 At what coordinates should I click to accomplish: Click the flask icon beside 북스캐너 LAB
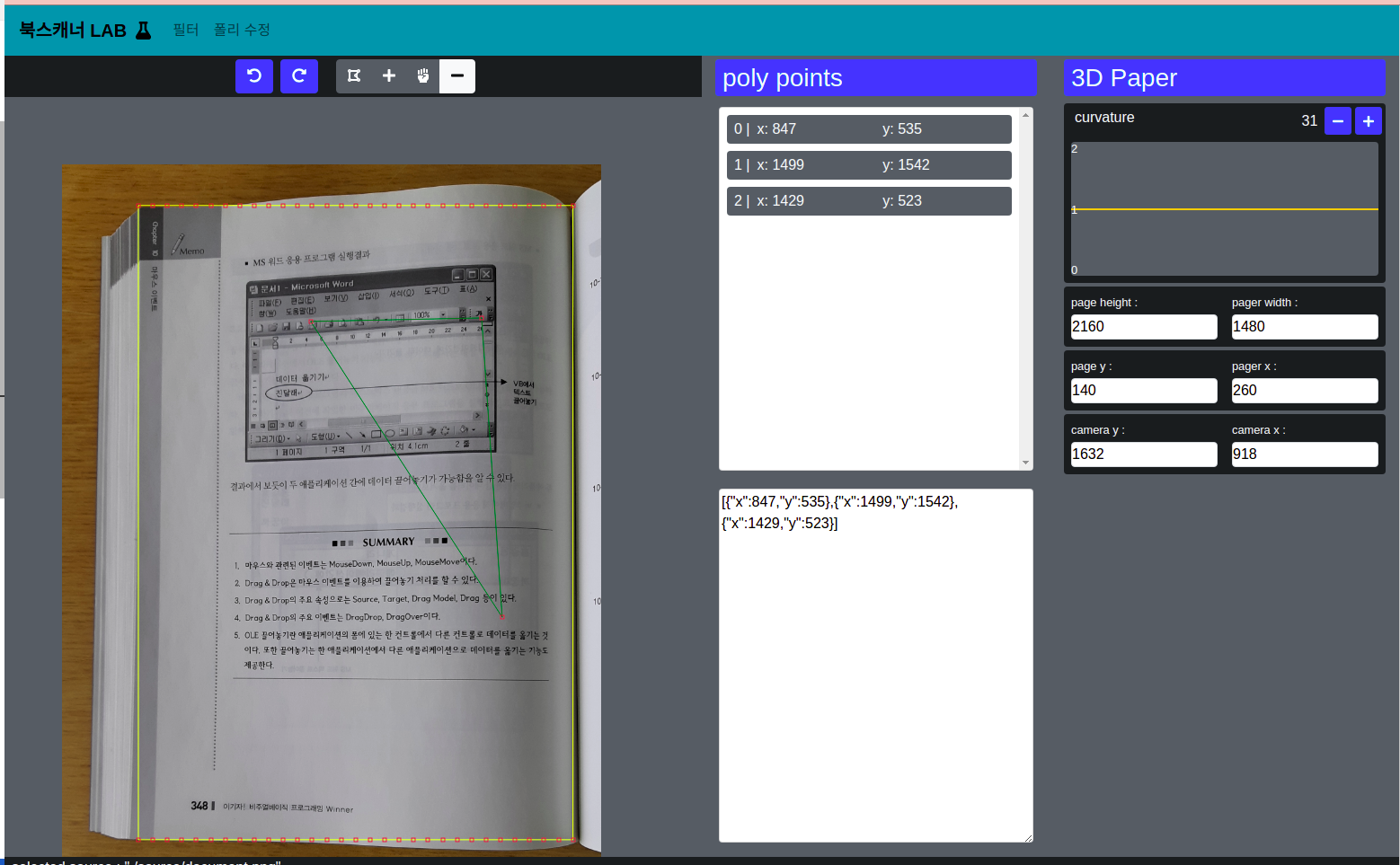[x=143, y=31]
